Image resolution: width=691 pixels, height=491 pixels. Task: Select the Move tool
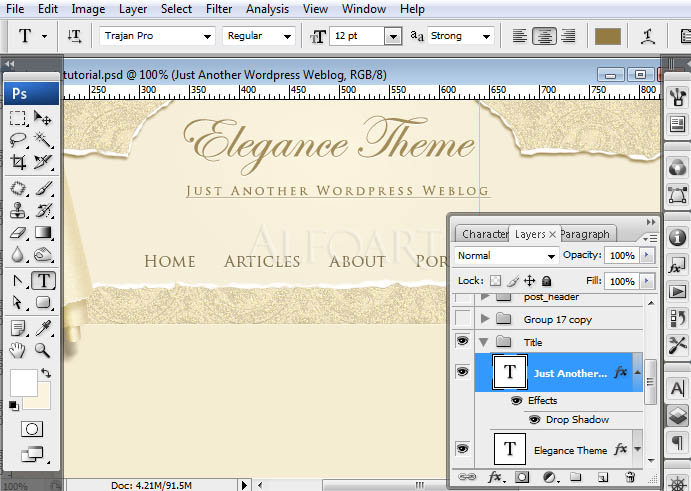[x=43, y=118]
